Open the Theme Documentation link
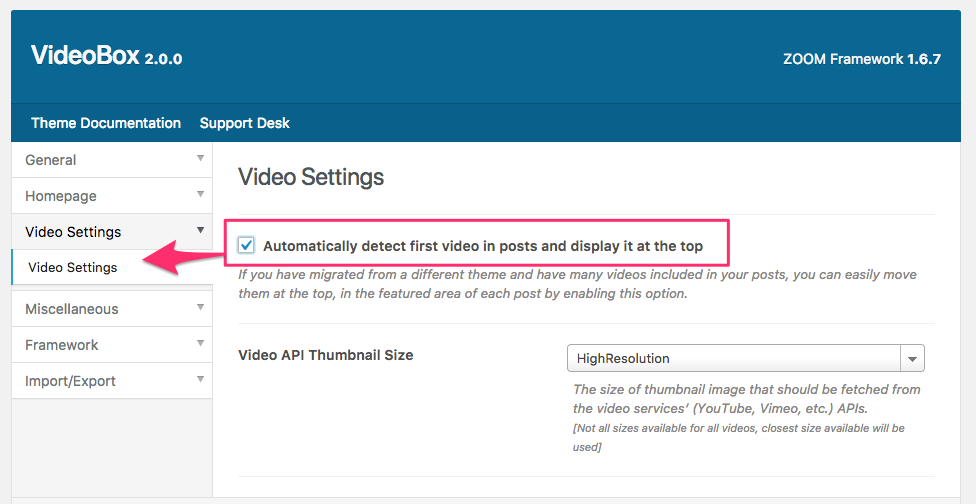 106,123
